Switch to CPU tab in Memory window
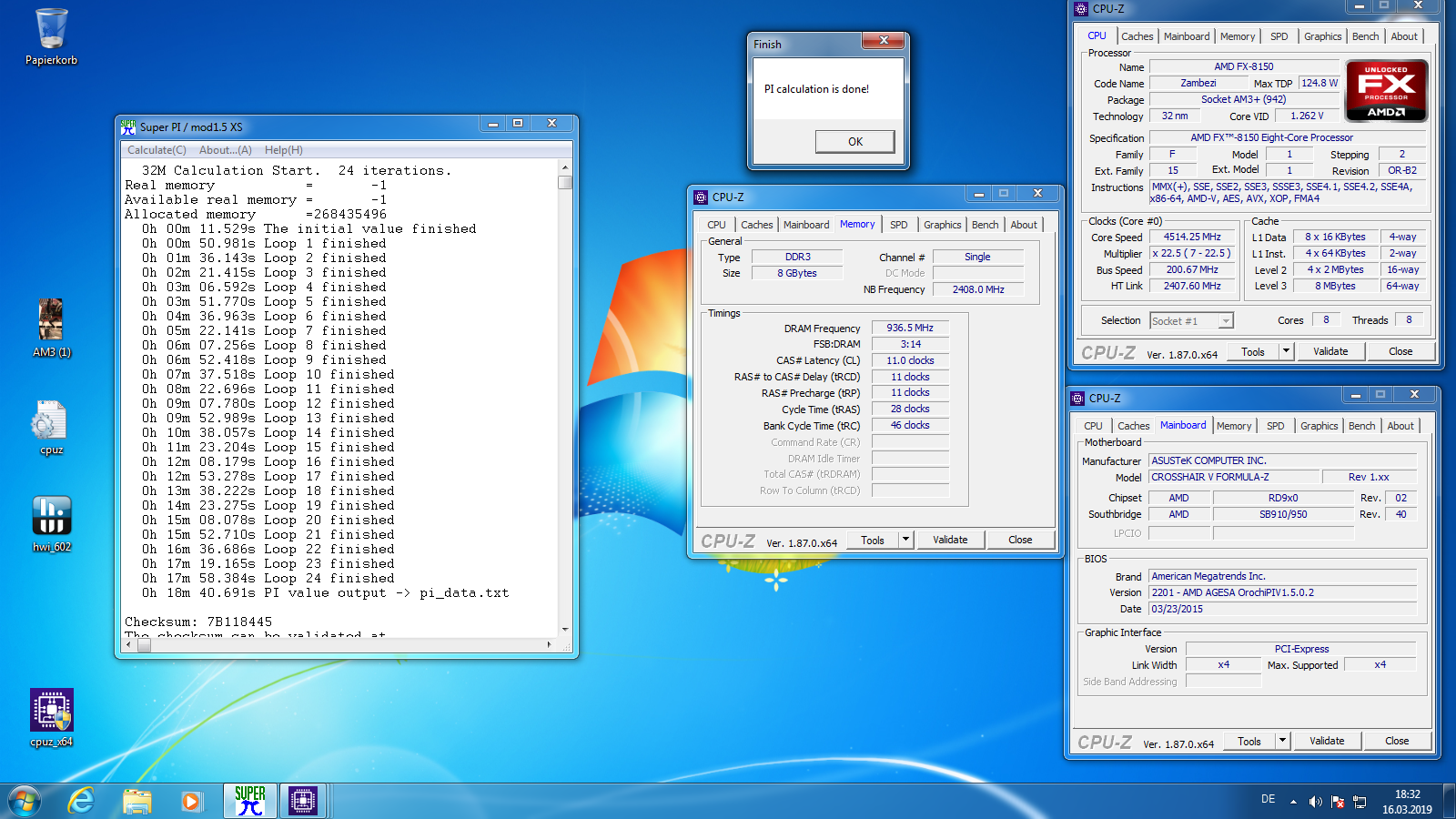This screenshot has width=1456, height=819. (x=716, y=225)
